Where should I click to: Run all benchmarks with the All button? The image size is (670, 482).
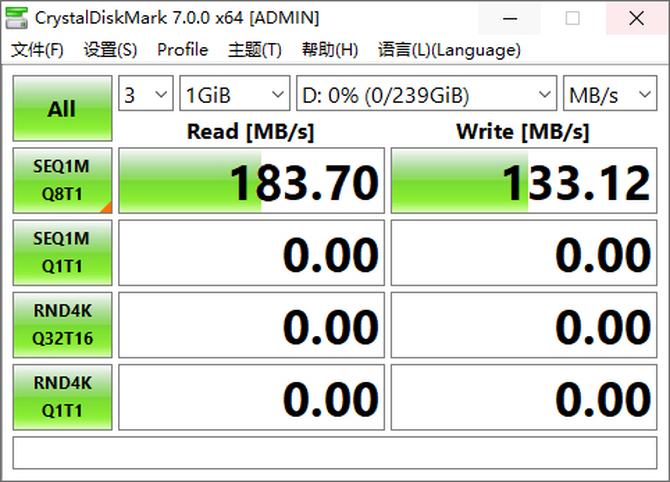coord(62,109)
